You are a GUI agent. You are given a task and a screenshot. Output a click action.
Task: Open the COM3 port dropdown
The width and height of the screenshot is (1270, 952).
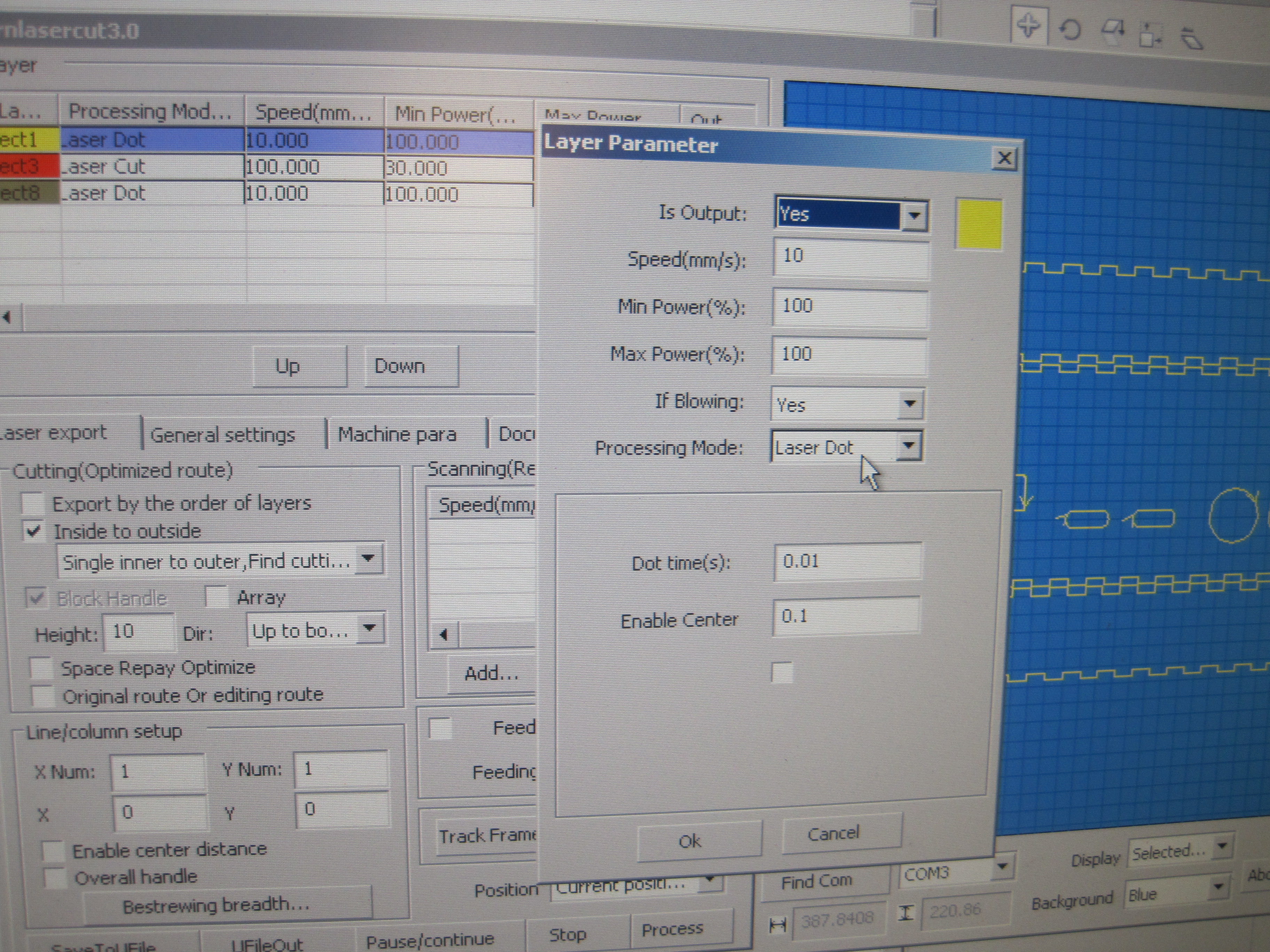[x=1002, y=866]
